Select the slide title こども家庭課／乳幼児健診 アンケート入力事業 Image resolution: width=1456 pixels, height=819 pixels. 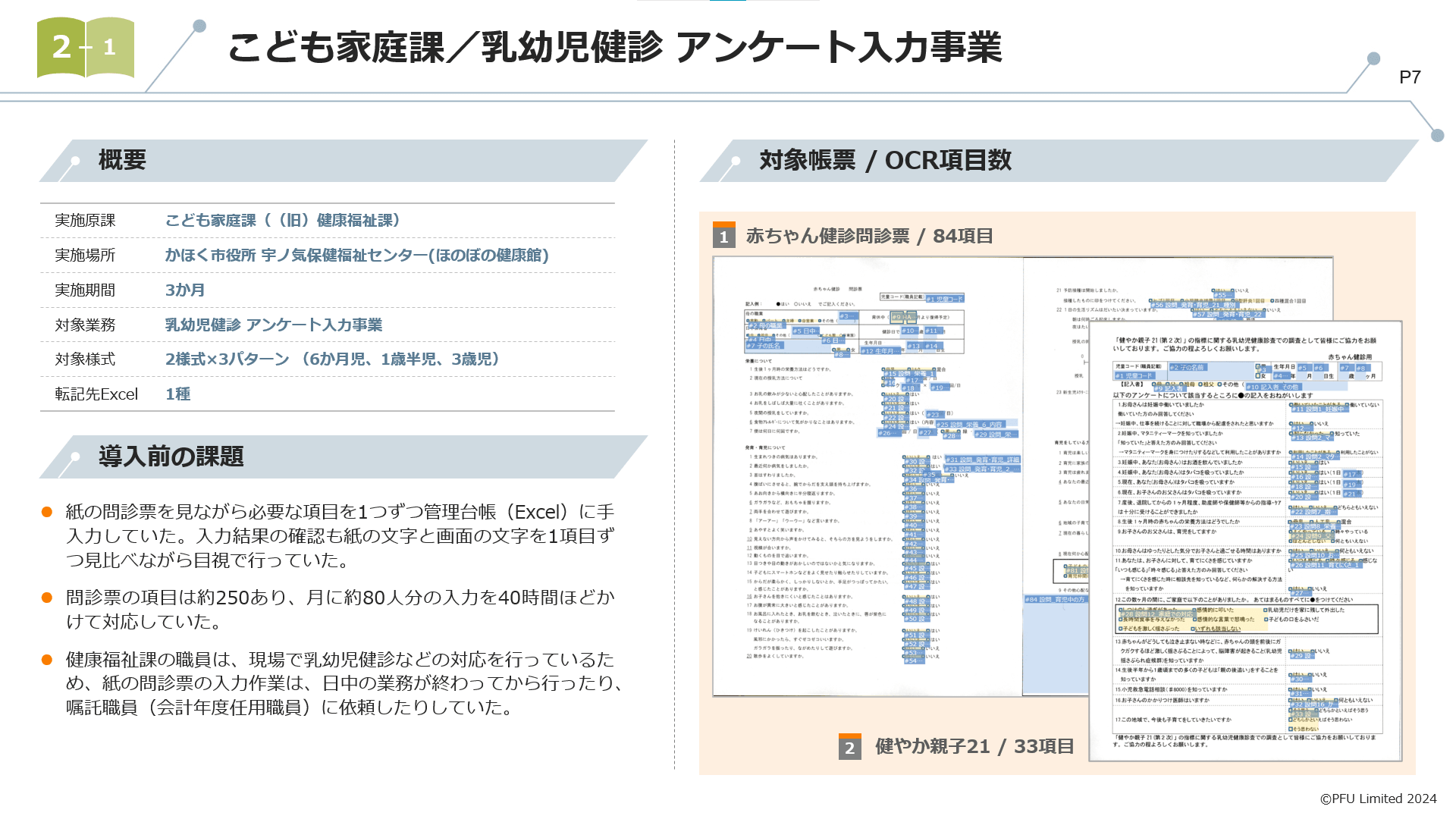[615, 47]
